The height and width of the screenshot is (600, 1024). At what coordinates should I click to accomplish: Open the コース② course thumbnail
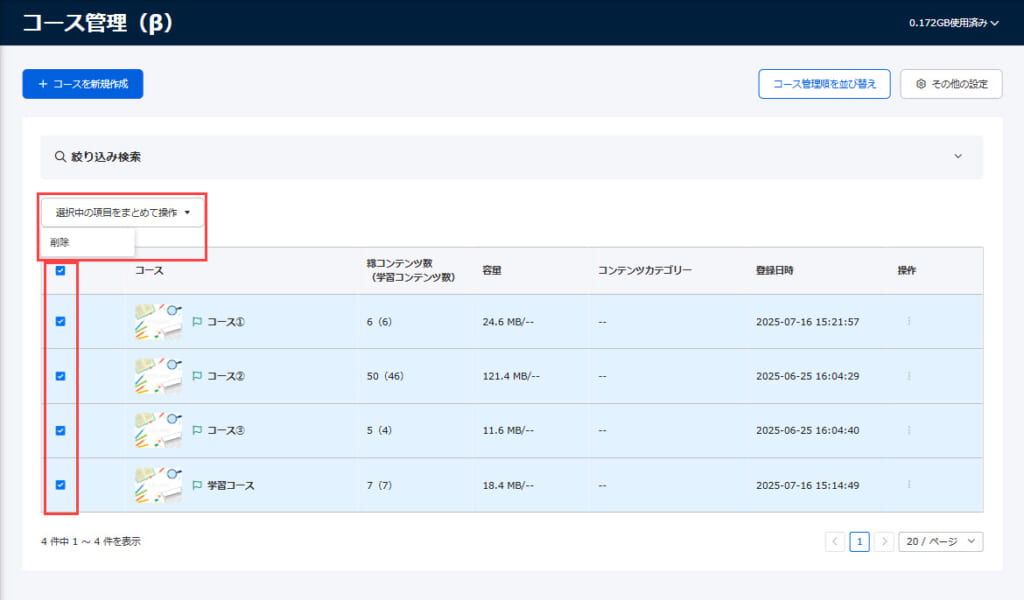click(159, 376)
